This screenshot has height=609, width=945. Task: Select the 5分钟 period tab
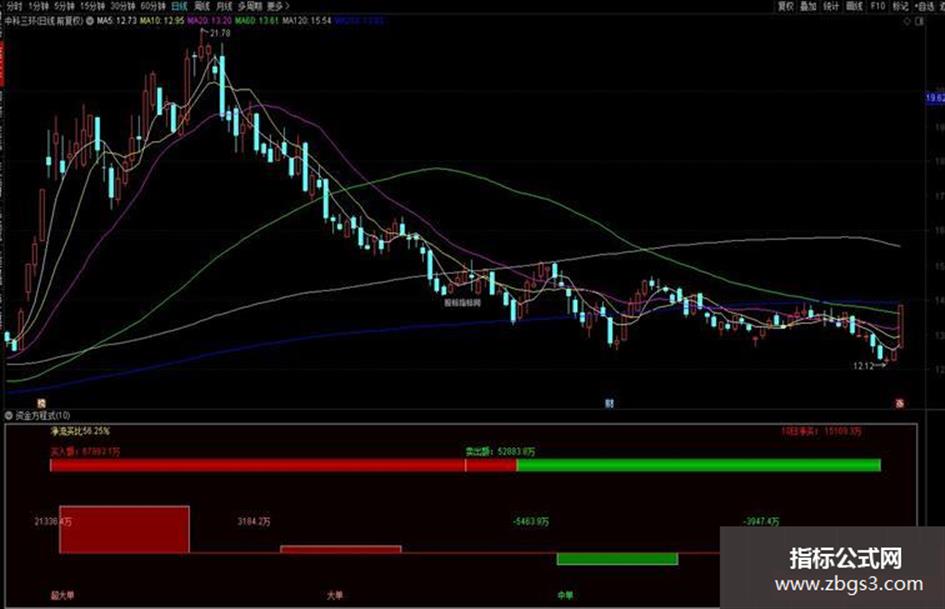coord(64,6)
